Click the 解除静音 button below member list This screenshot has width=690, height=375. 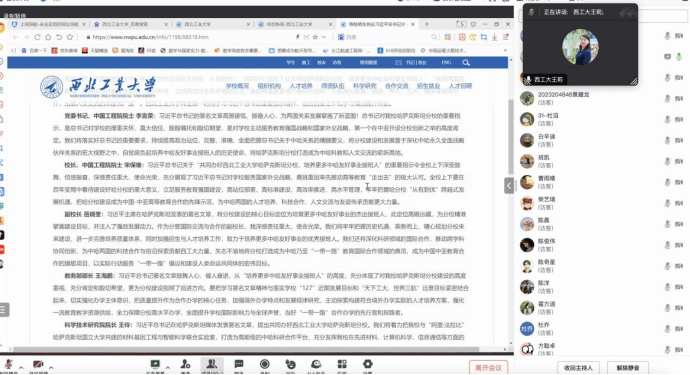[x=628, y=368]
